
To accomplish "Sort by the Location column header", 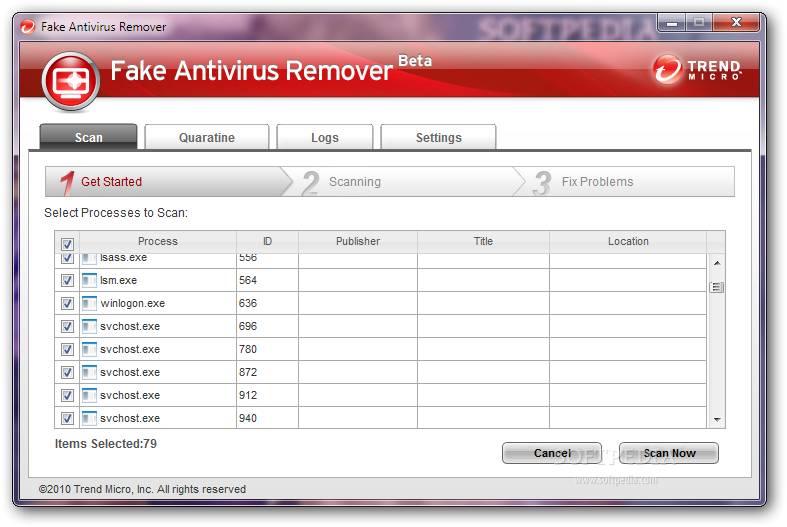I will coord(628,241).
